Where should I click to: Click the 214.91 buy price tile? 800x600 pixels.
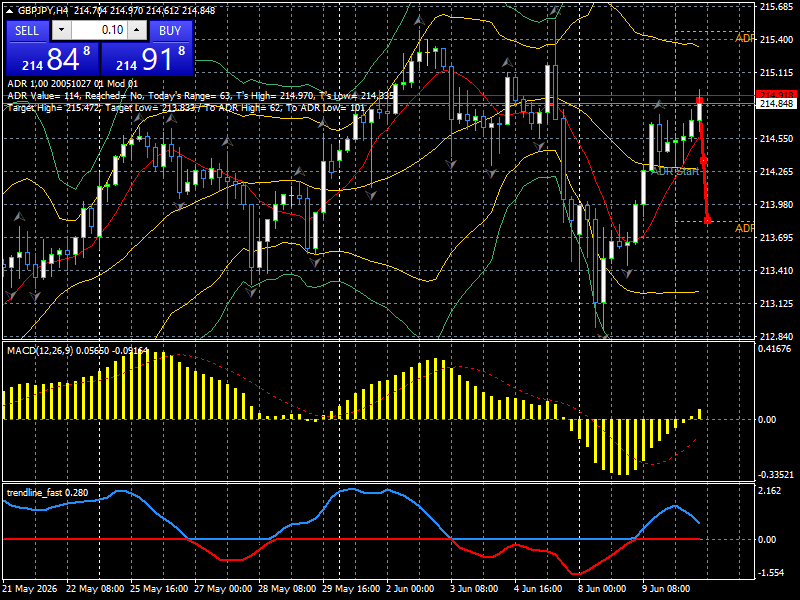(x=147, y=59)
